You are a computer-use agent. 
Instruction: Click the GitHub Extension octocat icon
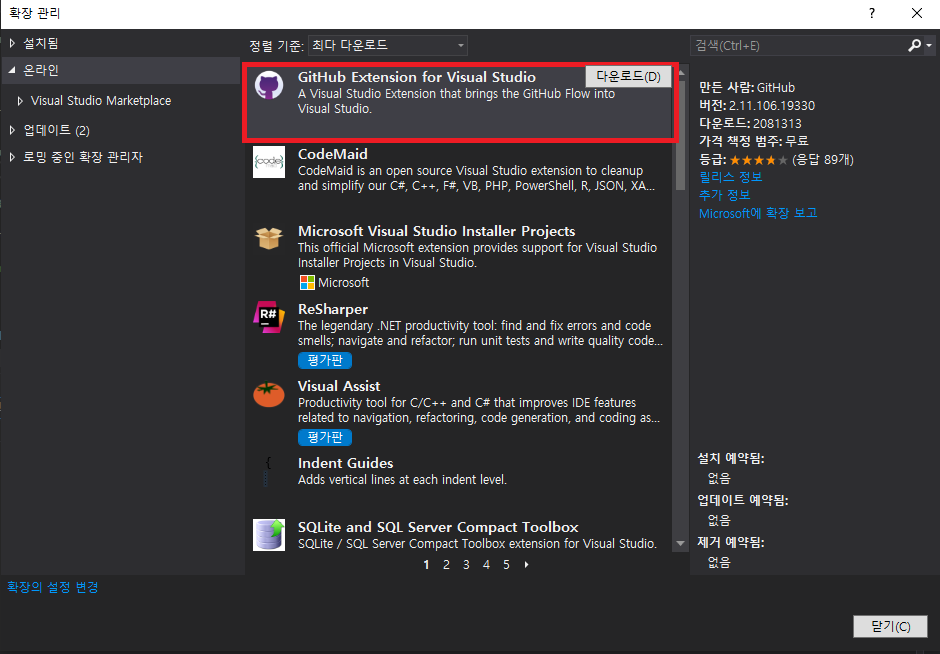pyautogui.click(x=269, y=85)
